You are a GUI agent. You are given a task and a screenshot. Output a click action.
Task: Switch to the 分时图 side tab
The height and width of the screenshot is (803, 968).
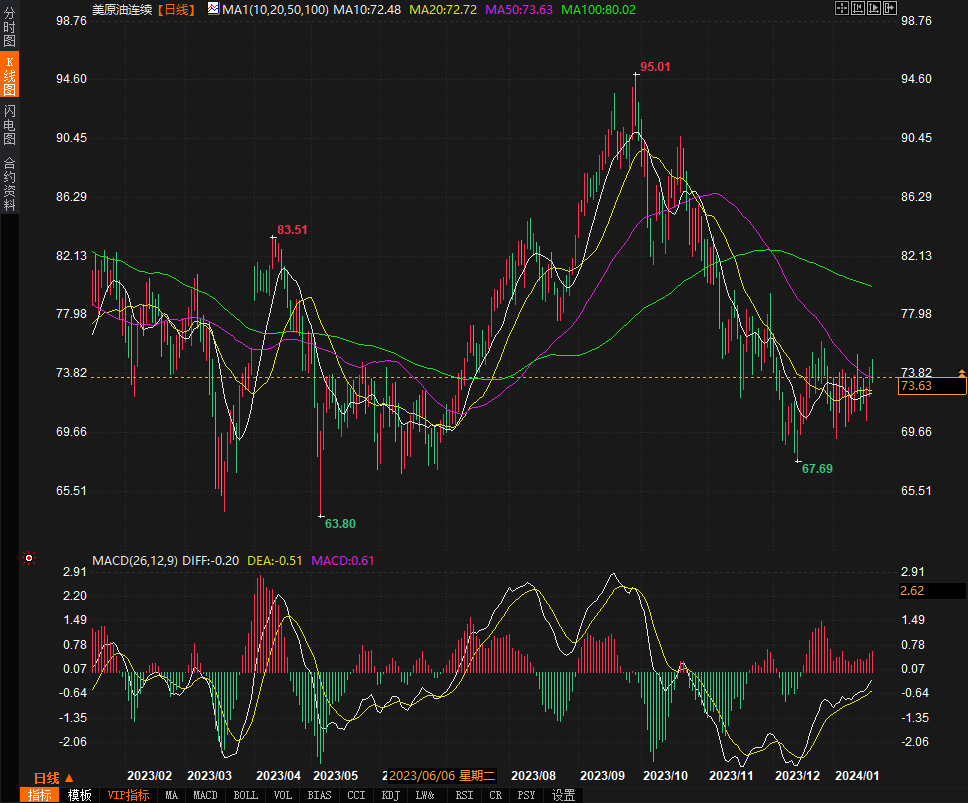9,28
